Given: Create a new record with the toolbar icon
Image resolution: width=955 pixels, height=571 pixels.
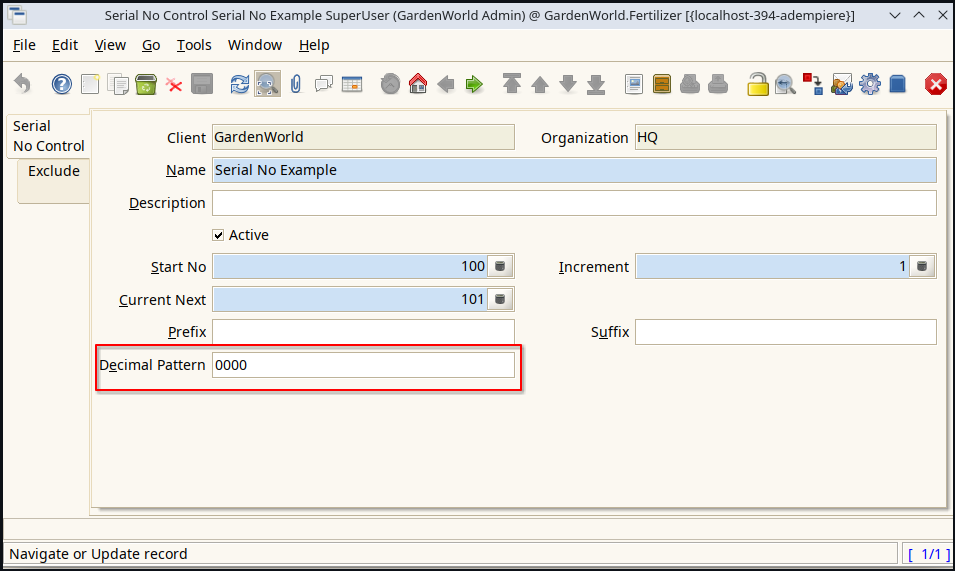Looking at the screenshot, I should click(90, 85).
